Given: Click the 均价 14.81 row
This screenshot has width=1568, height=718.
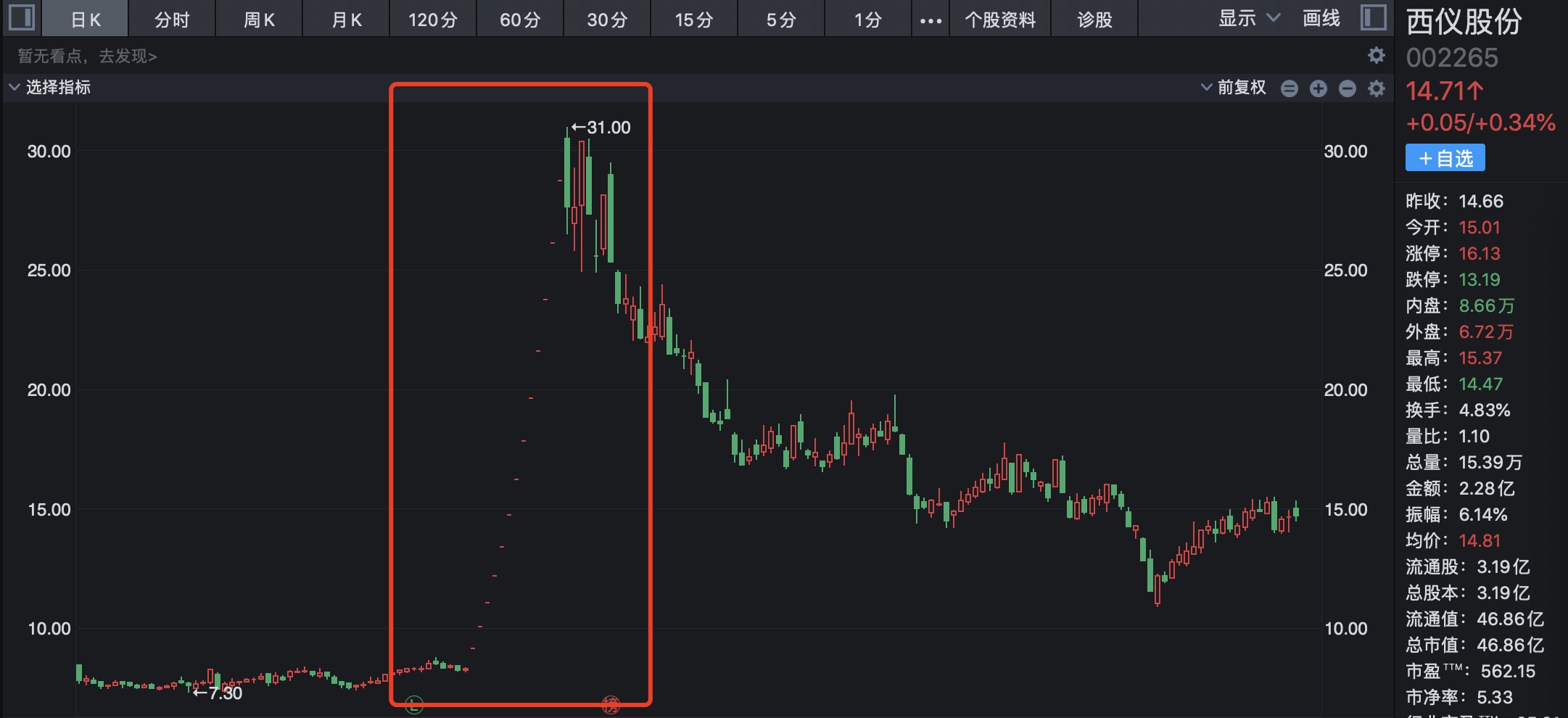Looking at the screenshot, I should pyautogui.click(x=1453, y=540).
